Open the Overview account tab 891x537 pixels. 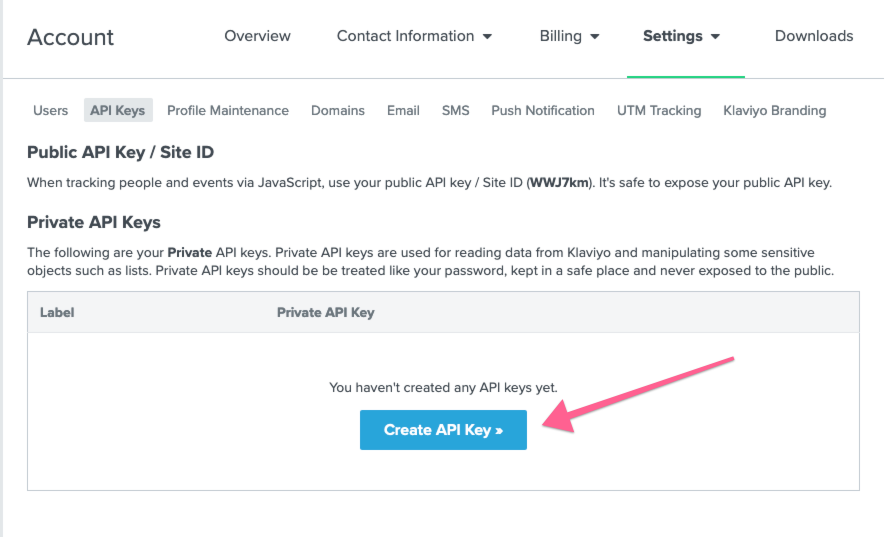(x=257, y=36)
